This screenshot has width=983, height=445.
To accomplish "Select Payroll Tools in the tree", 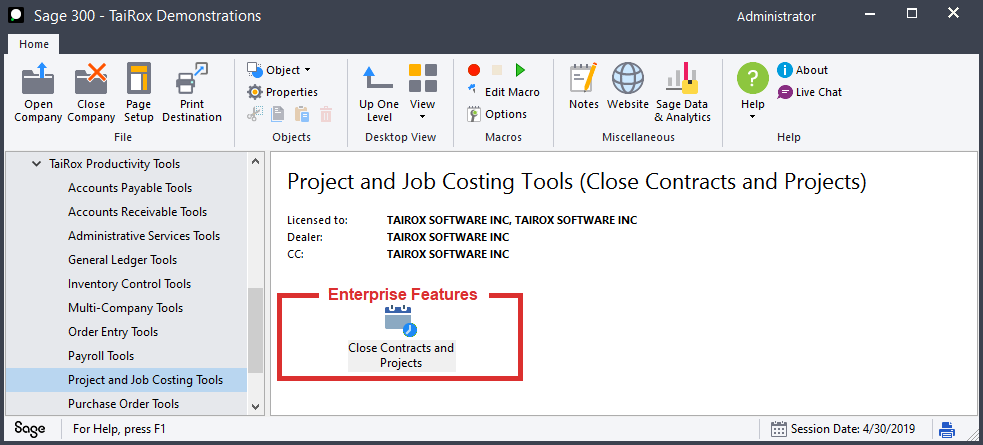I will pyautogui.click(x=101, y=356).
